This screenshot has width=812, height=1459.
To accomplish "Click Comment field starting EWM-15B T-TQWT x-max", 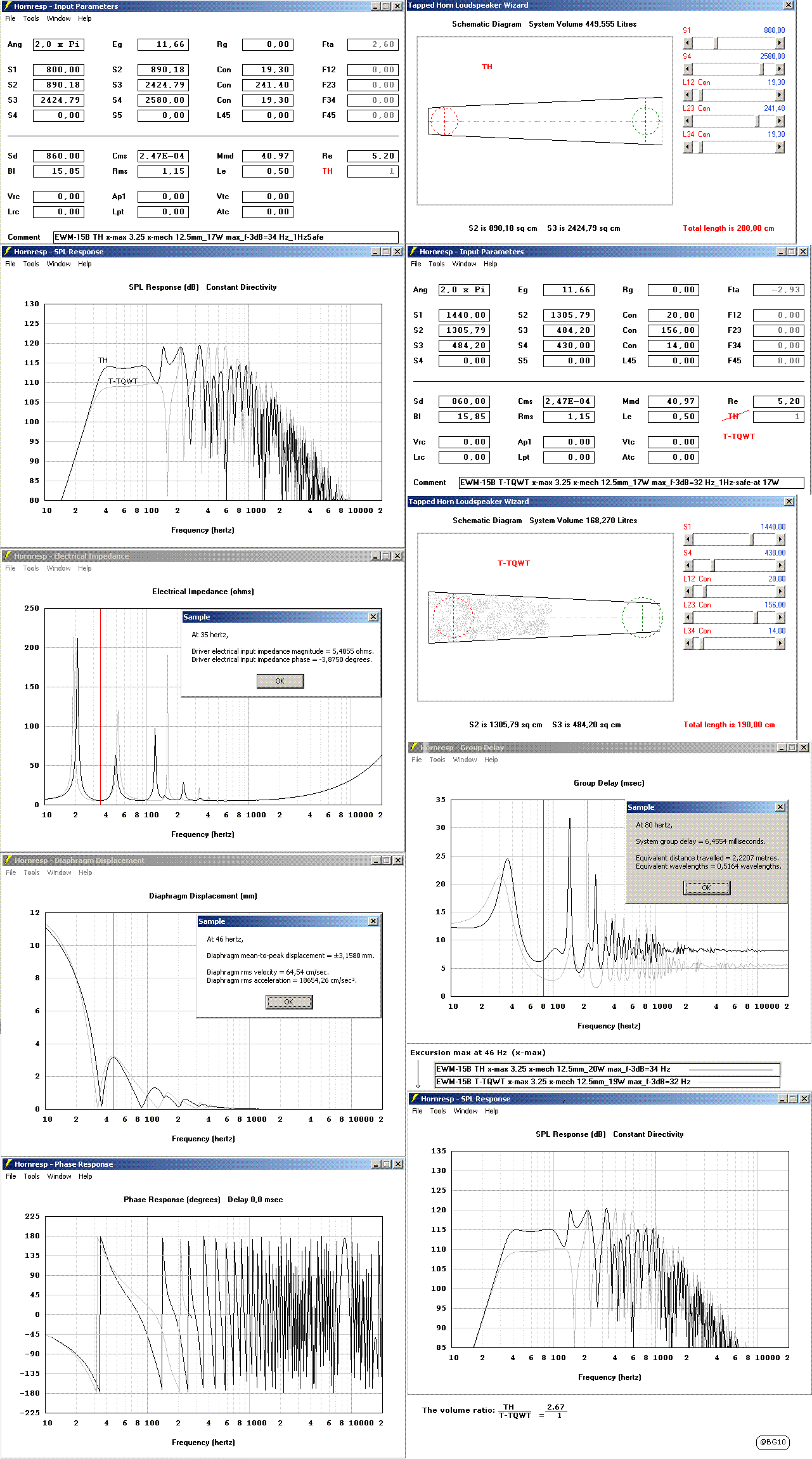I will [x=631, y=483].
